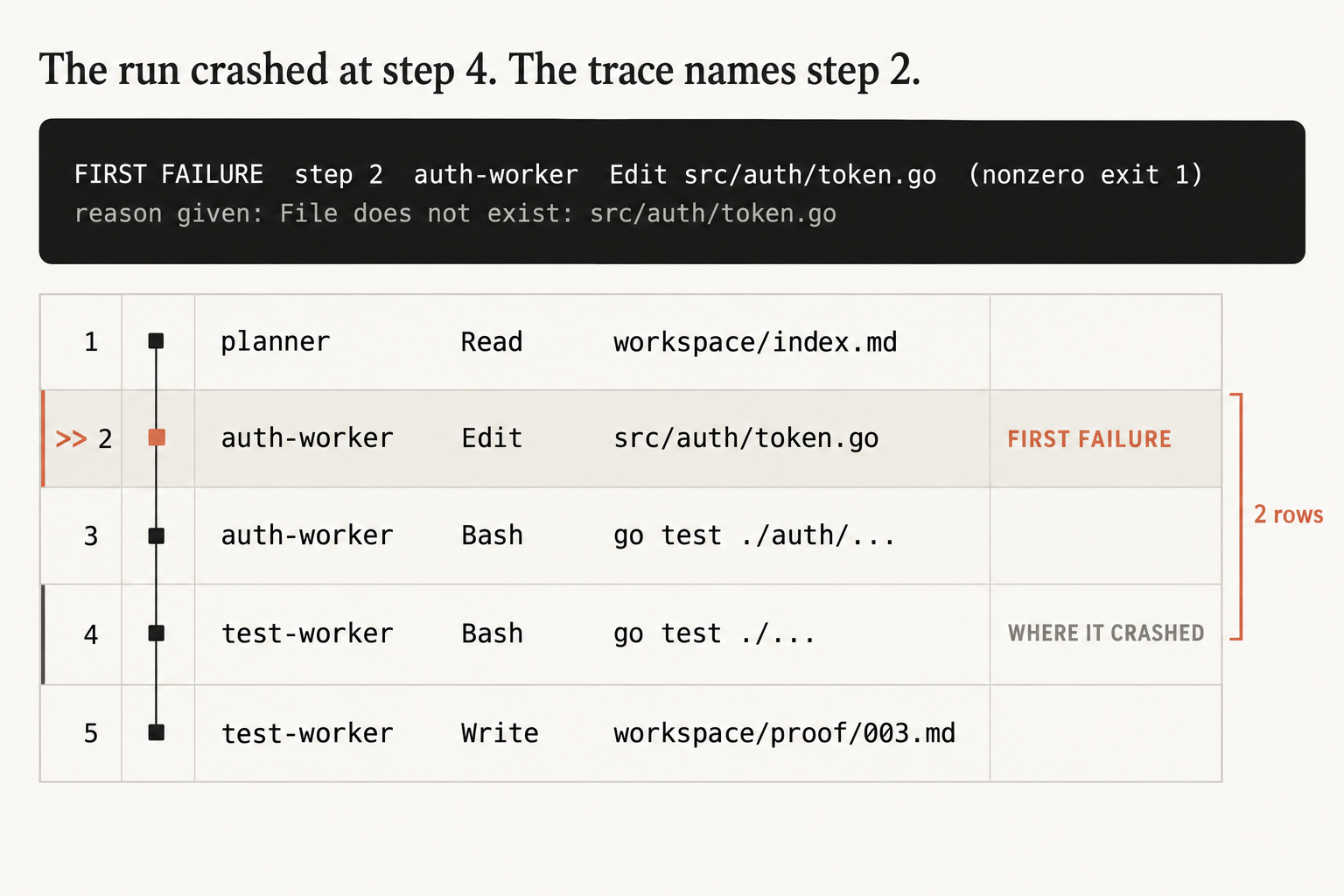Click the orange 2 rows annotation
Screen dimensions: 1344x896
click(x=1288, y=514)
